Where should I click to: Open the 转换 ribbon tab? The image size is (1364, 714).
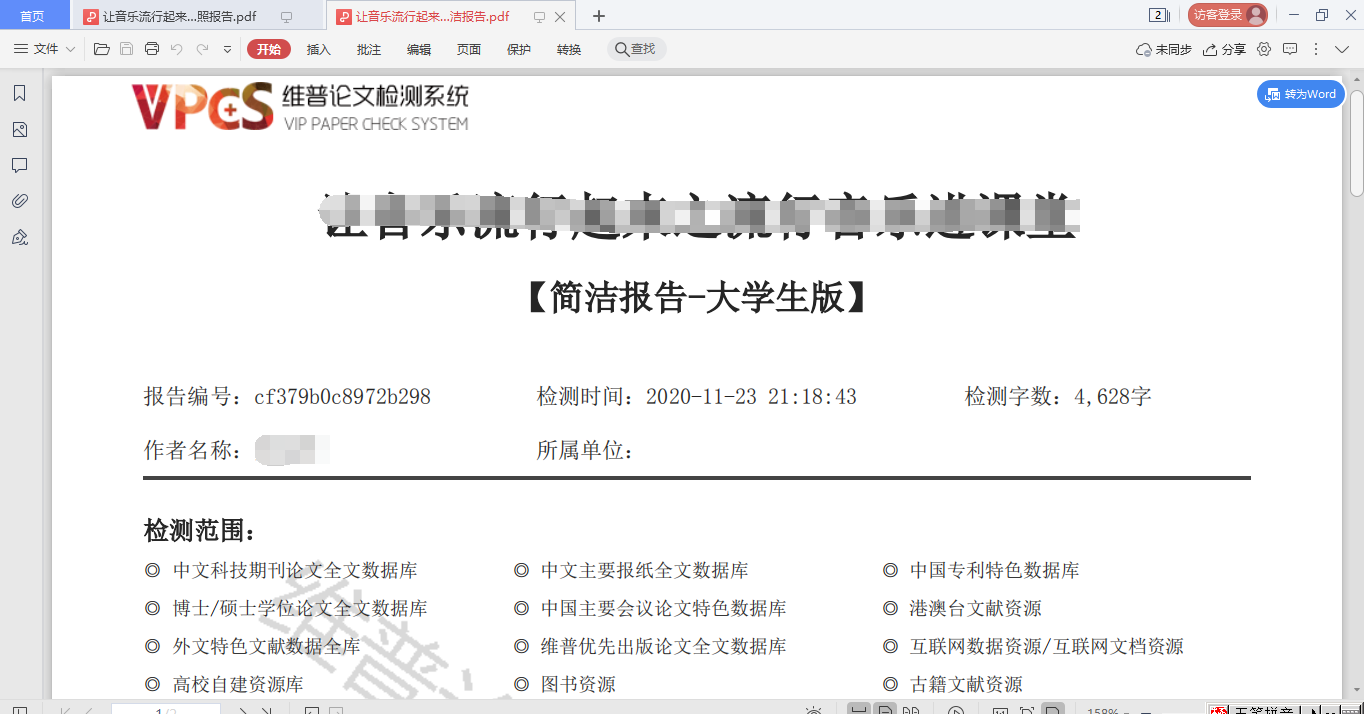(x=569, y=49)
